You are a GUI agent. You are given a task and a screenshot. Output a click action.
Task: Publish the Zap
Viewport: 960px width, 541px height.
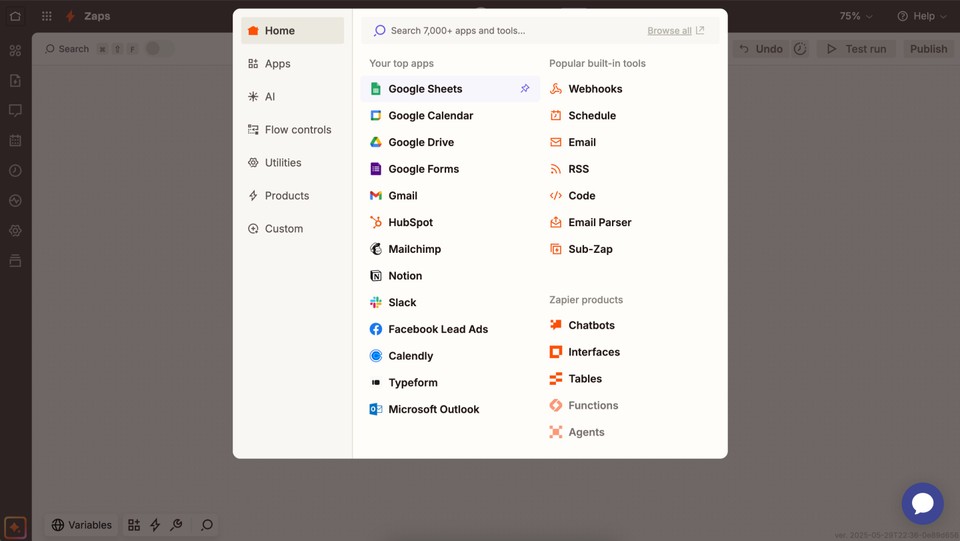pos(928,49)
